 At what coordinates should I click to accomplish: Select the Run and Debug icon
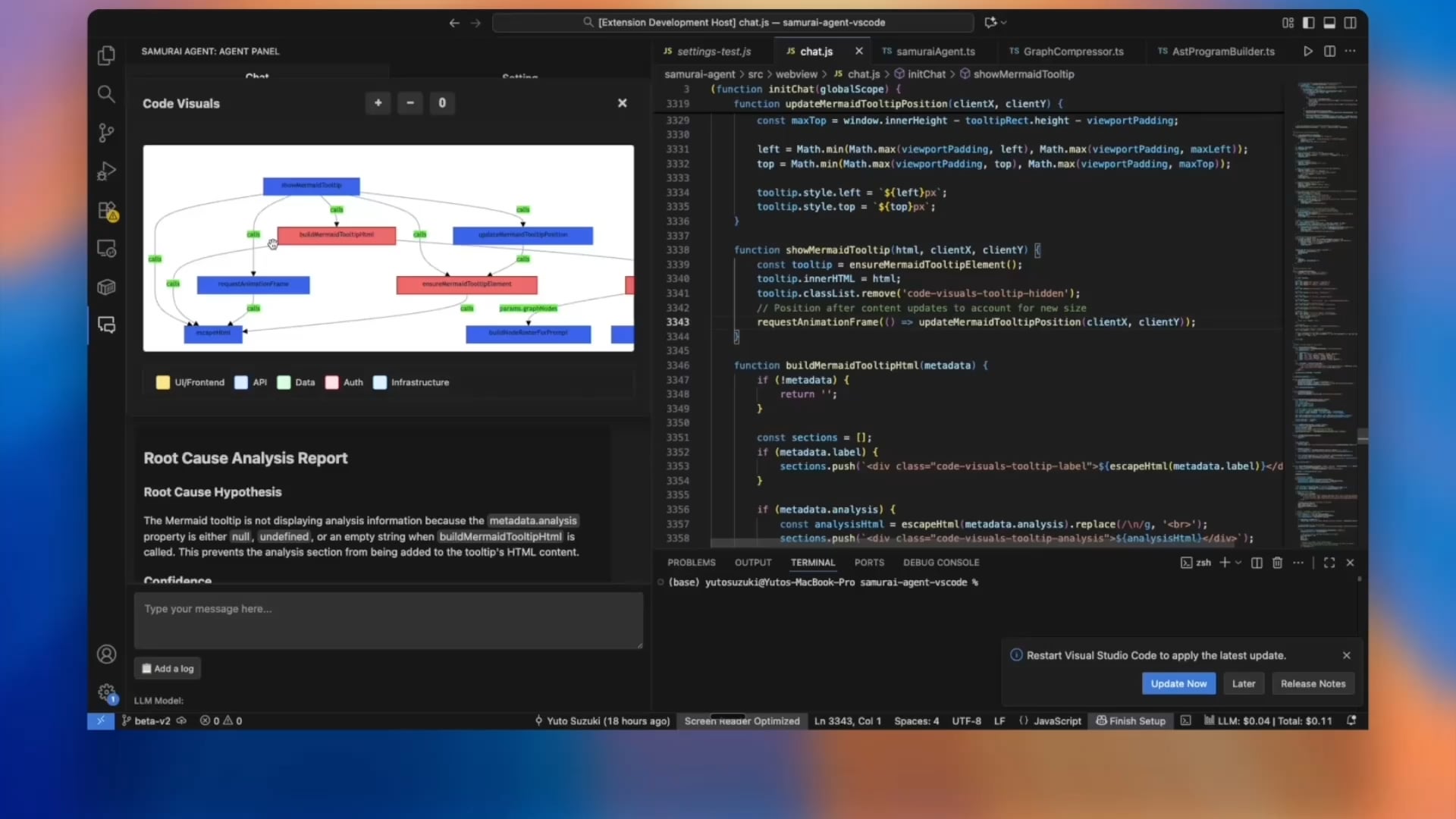pos(106,171)
